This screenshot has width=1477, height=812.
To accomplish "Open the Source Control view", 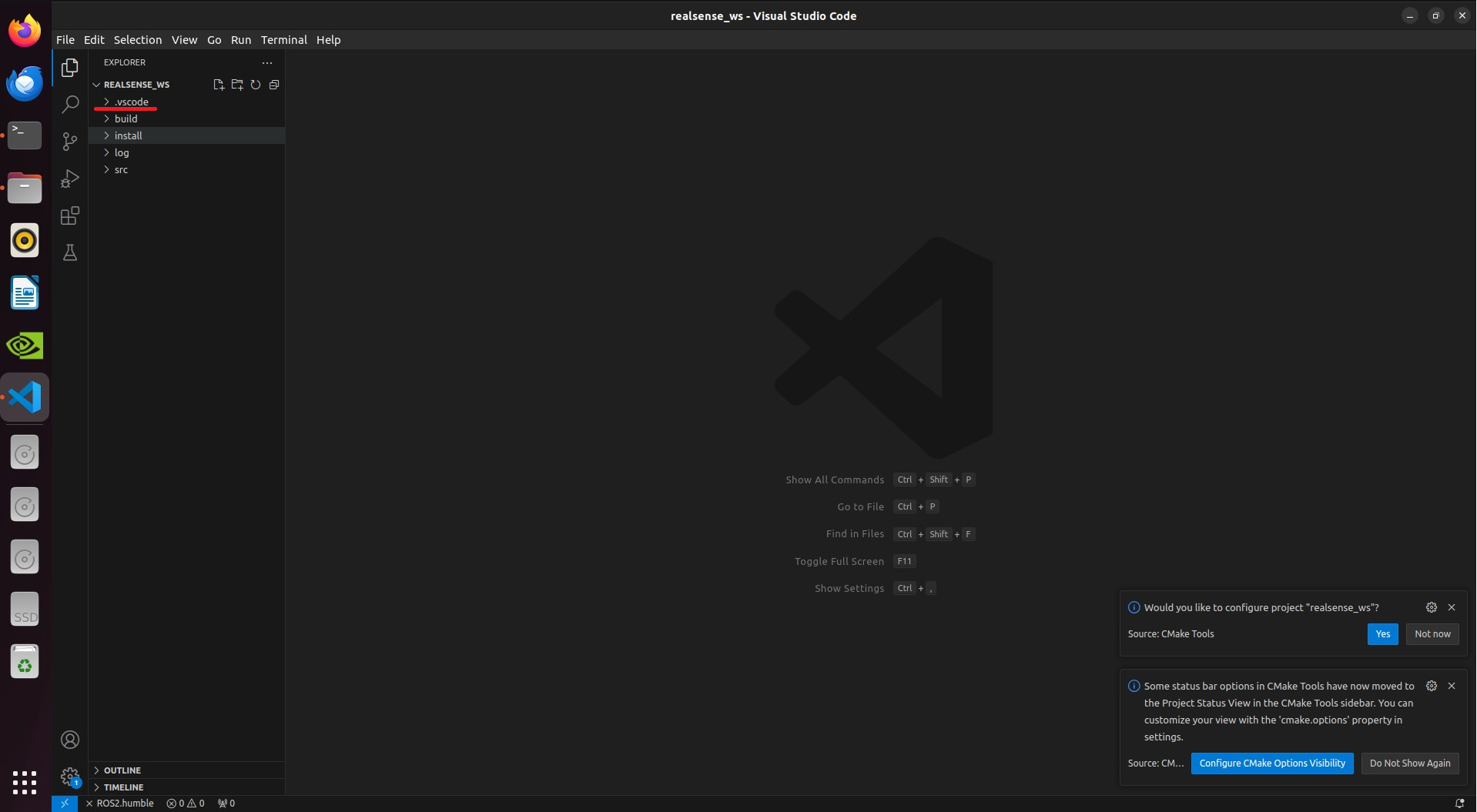I will [x=70, y=141].
